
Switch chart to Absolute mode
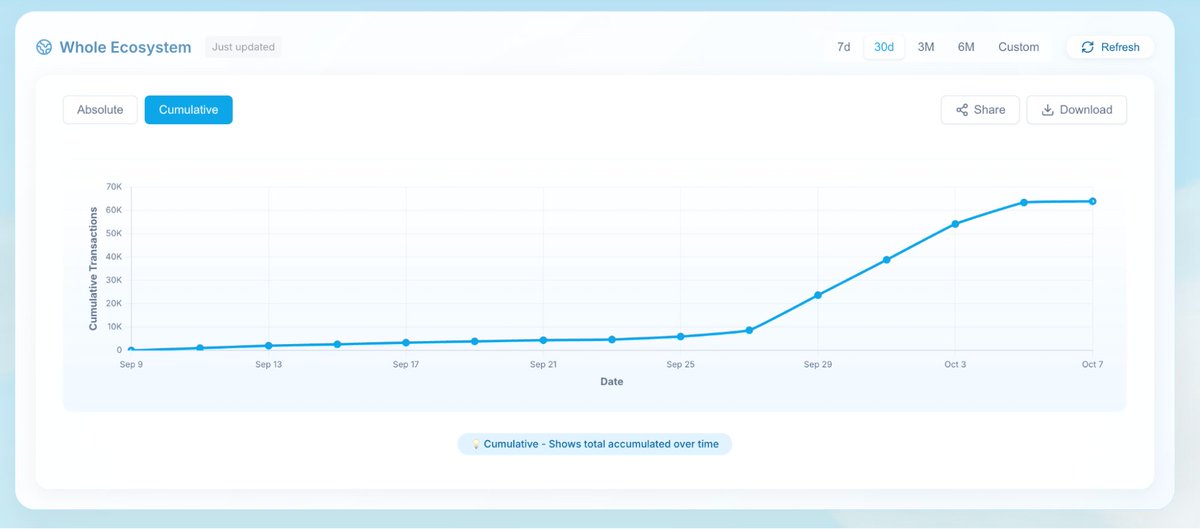[x=100, y=110]
